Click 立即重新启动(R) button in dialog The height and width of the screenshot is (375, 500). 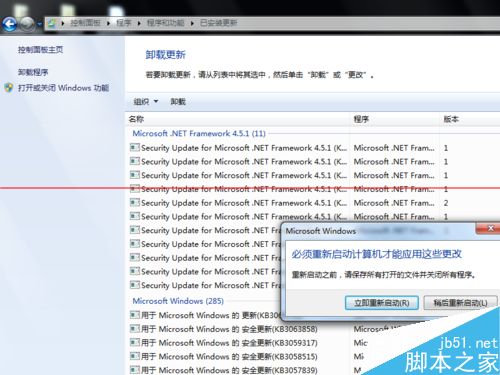pos(382,303)
